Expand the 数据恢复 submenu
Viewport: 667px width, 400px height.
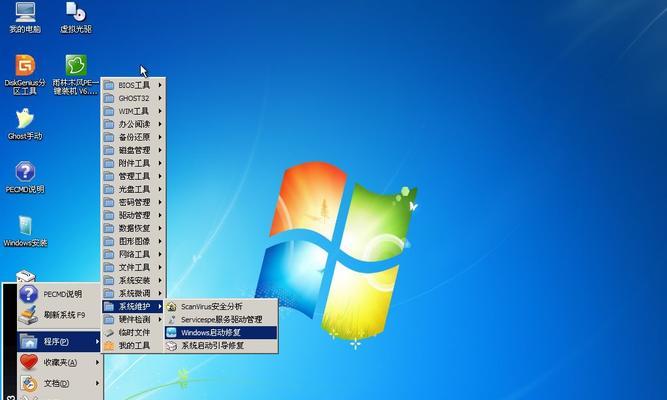133,228
